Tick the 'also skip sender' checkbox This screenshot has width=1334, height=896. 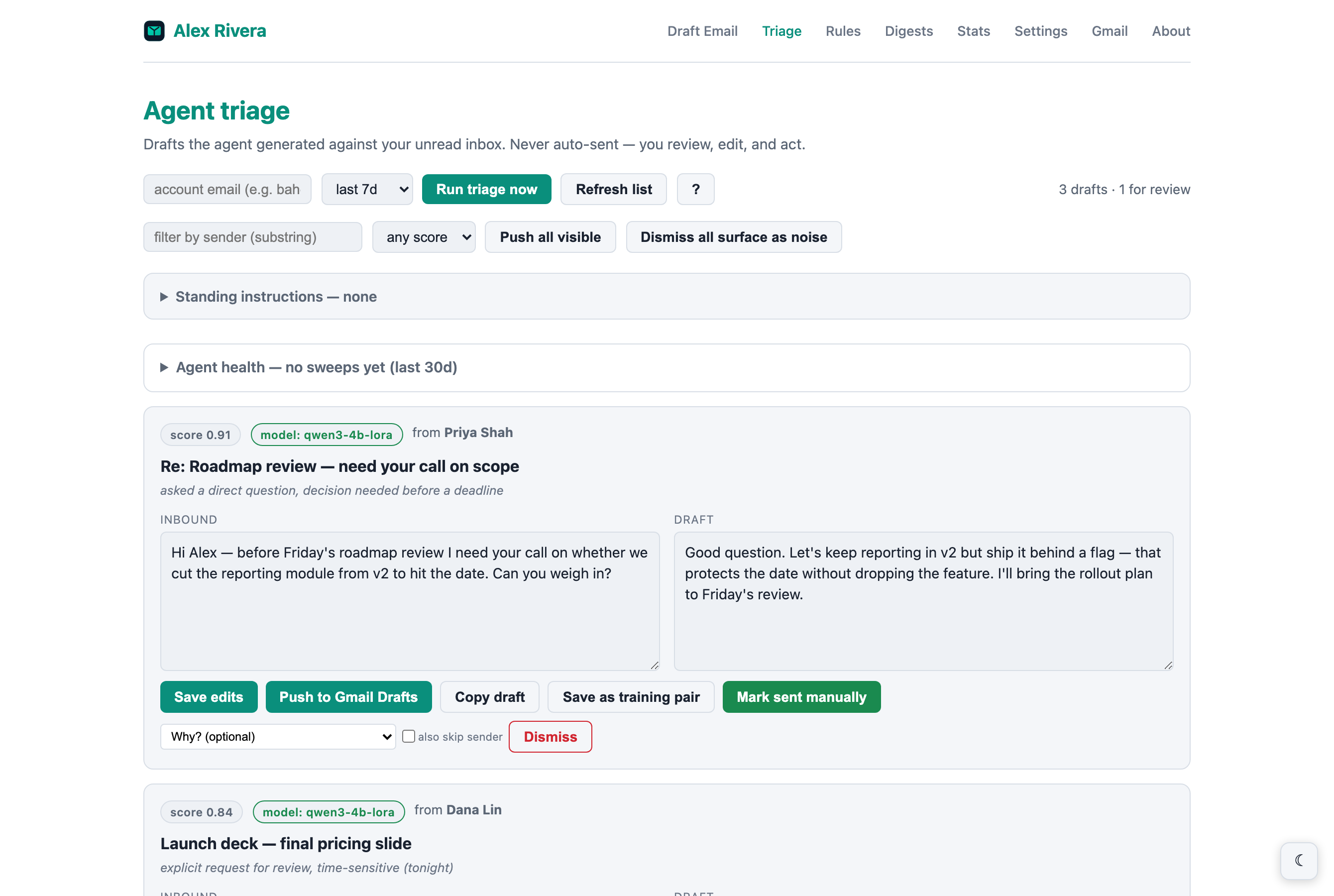409,736
